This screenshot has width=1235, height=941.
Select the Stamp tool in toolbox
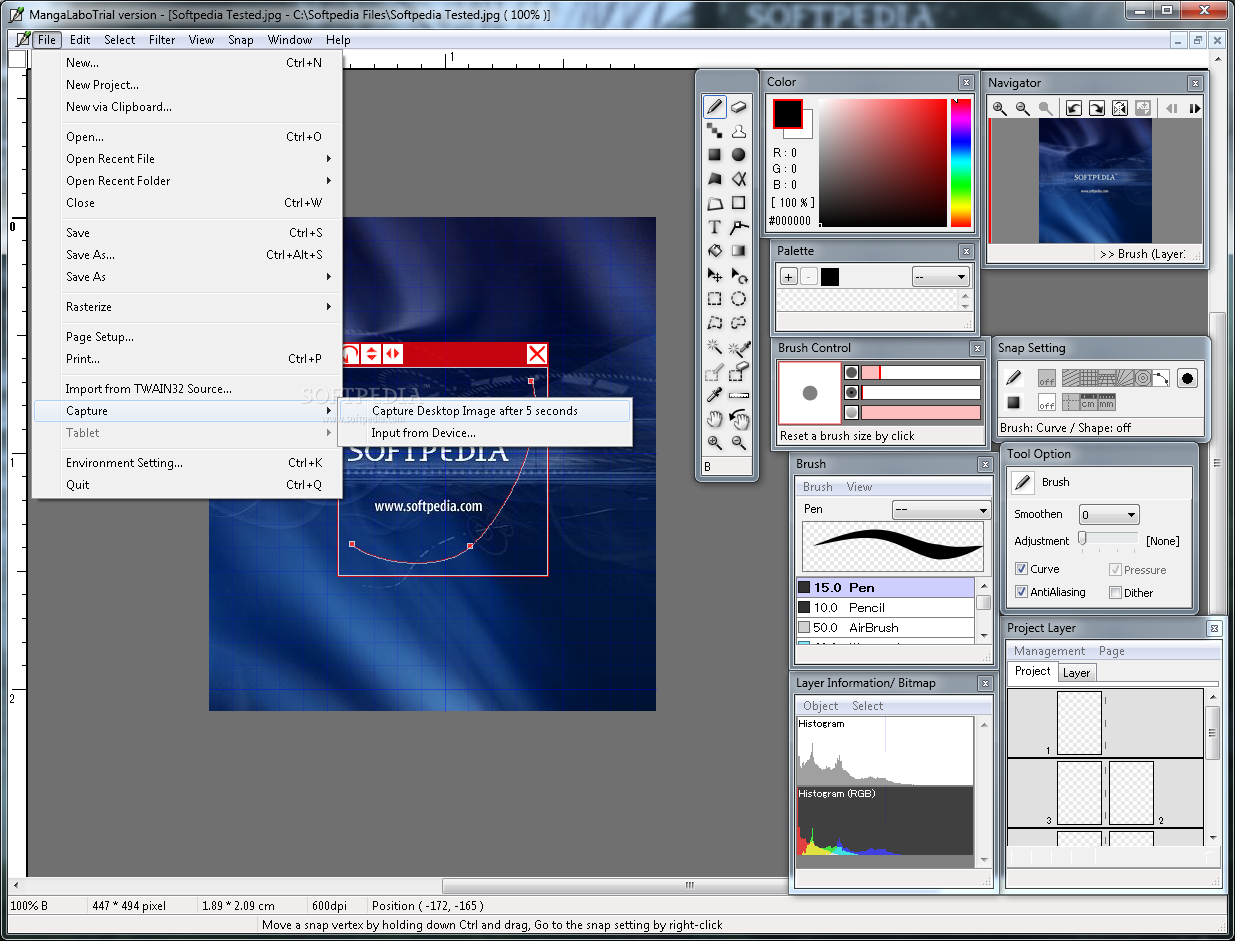pyautogui.click(x=738, y=130)
